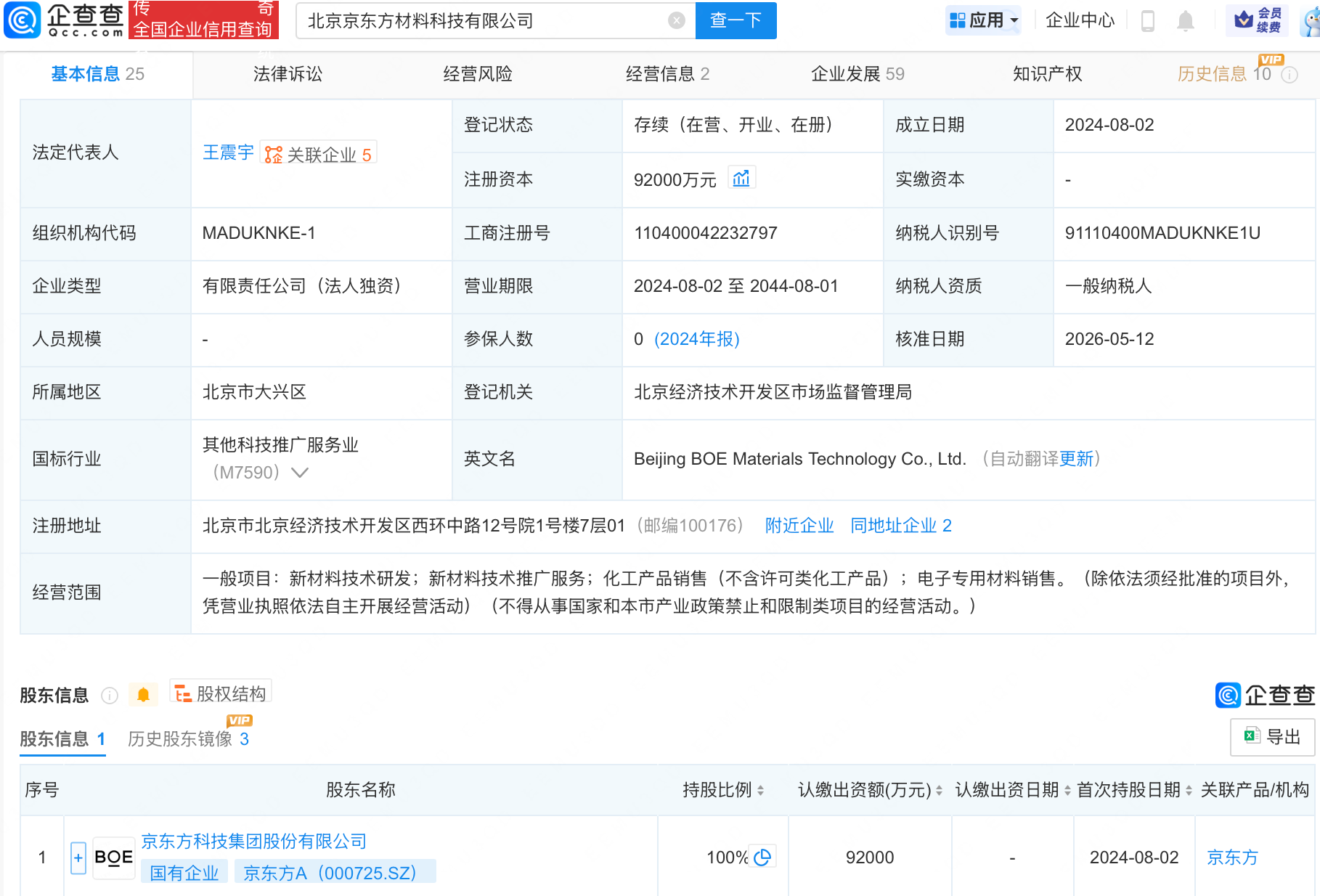Show the info tooltip beside 股东信息 heading
The height and width of the screenshot is (896, 1320).
(x=110, y=696)
